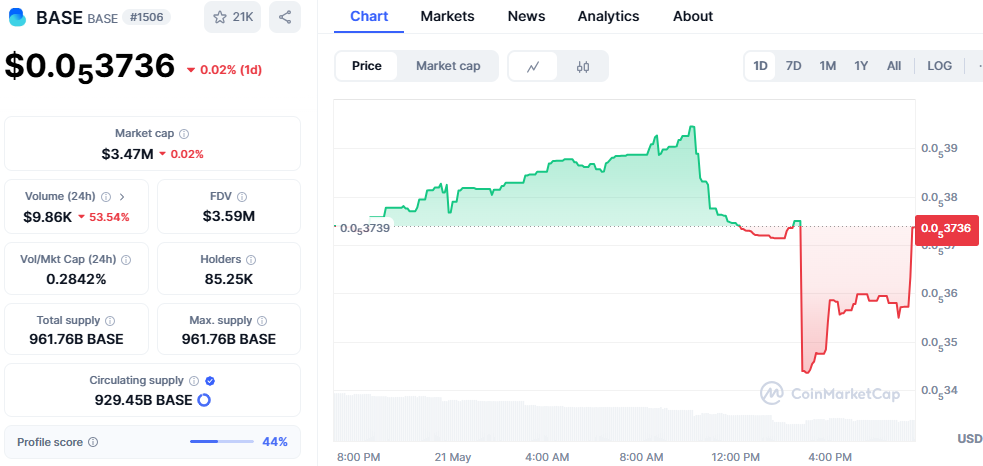
Task: Click Vol/Mkt Cap (24h) info icon
Action: coord(126,260)
